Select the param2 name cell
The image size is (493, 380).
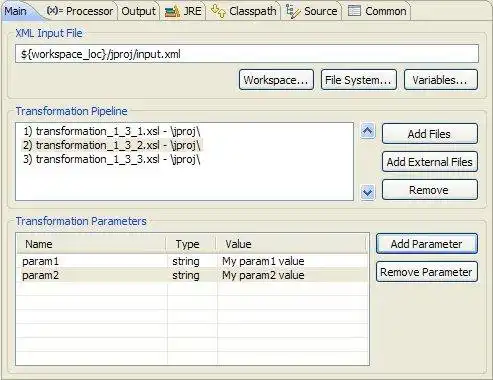tap(92, 275)
